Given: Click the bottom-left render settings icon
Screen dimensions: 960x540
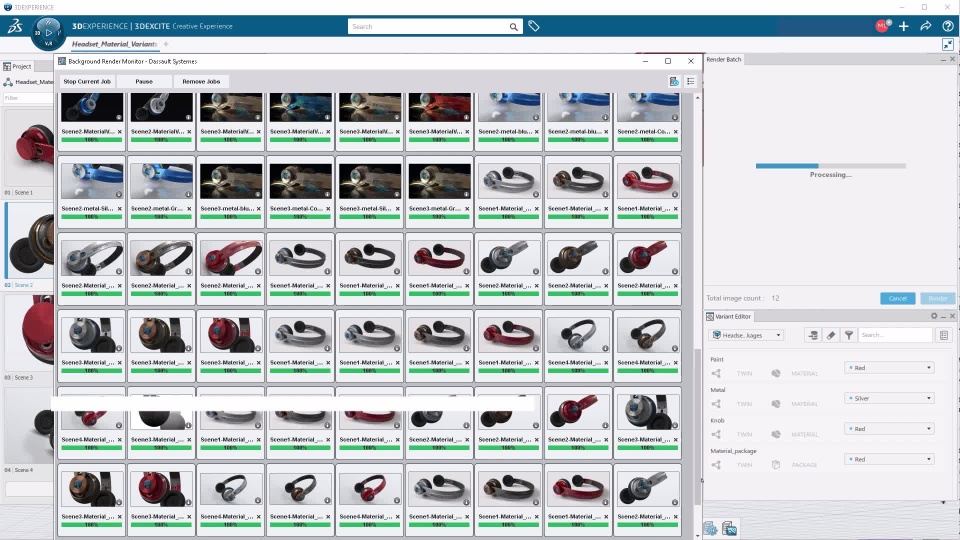Looking at the screenshot, I should click(x=710, y=528).
